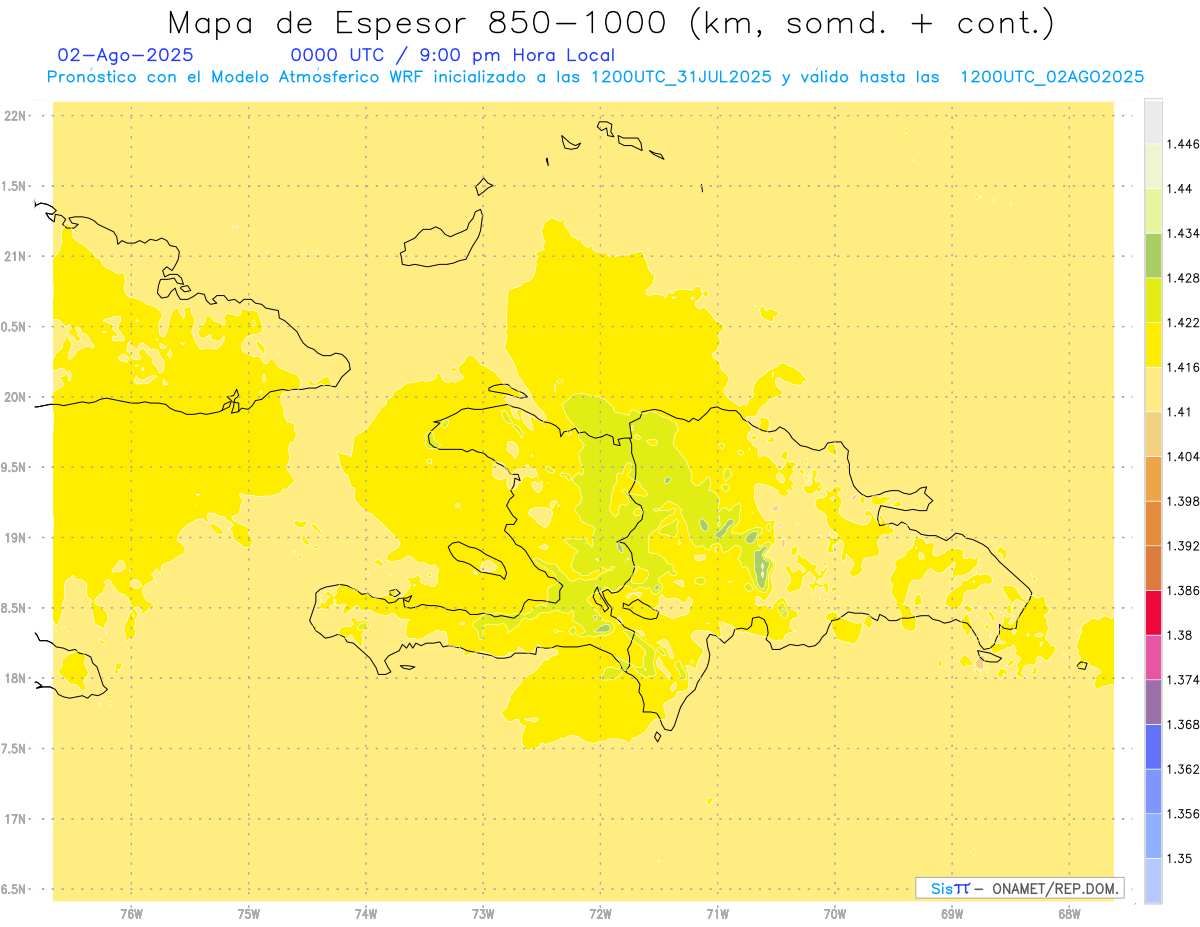Click the initialization time '1200UTC_31JUL2025'
This screenshot has height=927, width=1200.
click(x=681, y=77)
